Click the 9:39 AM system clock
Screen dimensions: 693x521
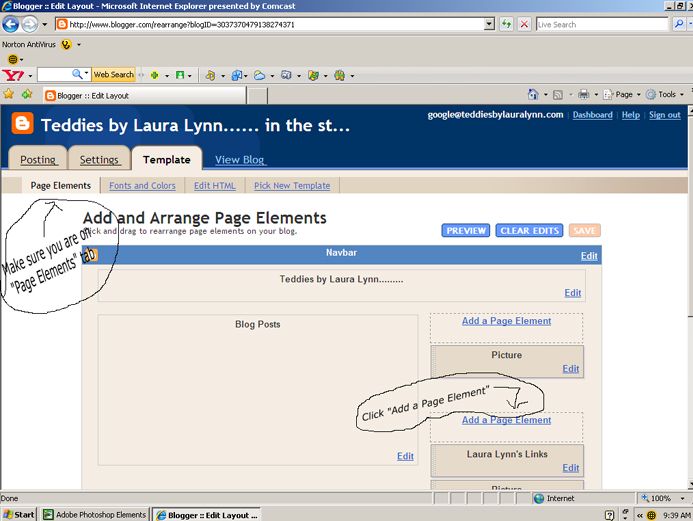[677, 515]
